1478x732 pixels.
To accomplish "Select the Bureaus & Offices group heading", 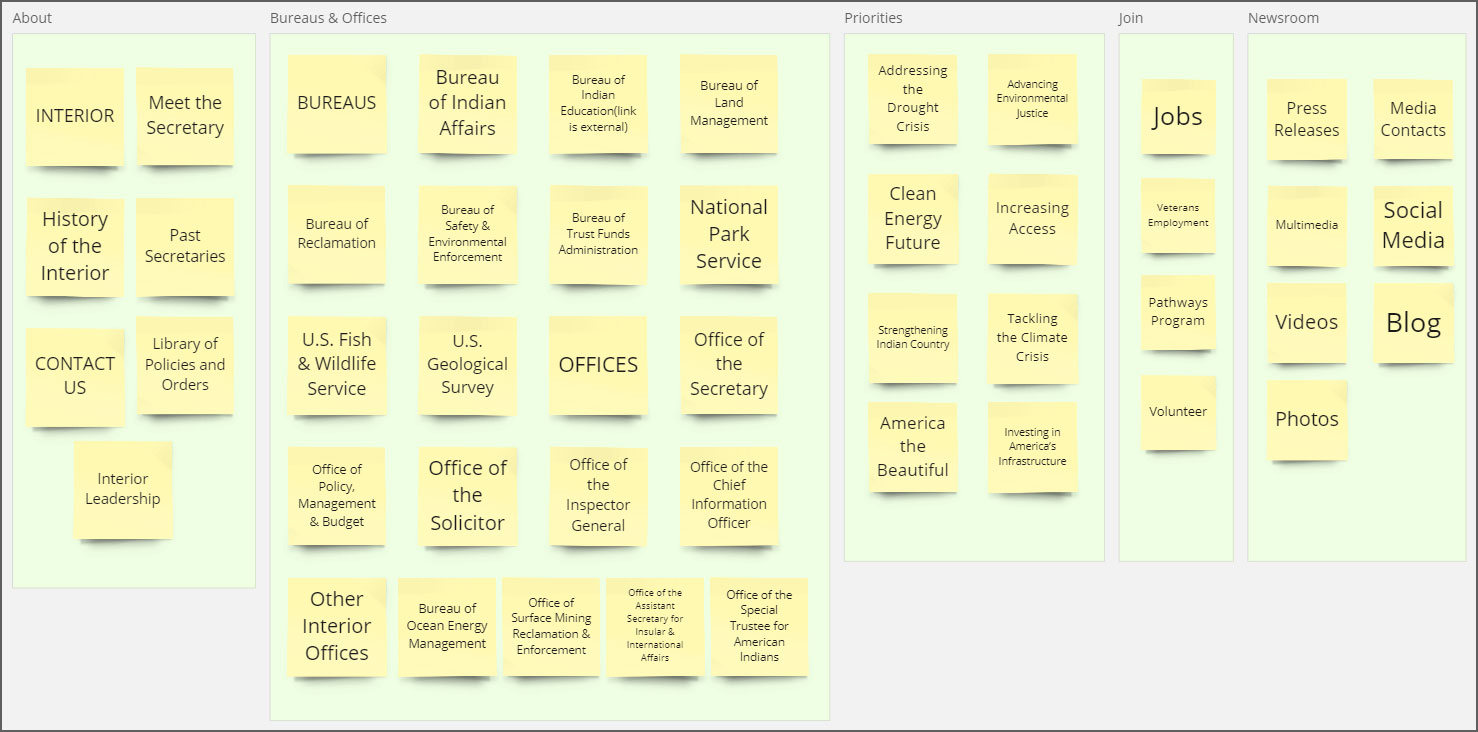I will tap(328, 18).
